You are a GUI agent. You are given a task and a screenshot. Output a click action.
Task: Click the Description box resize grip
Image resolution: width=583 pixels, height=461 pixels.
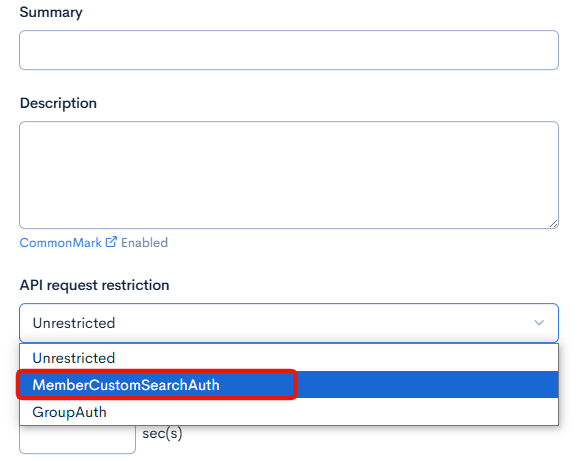point(553,223)
